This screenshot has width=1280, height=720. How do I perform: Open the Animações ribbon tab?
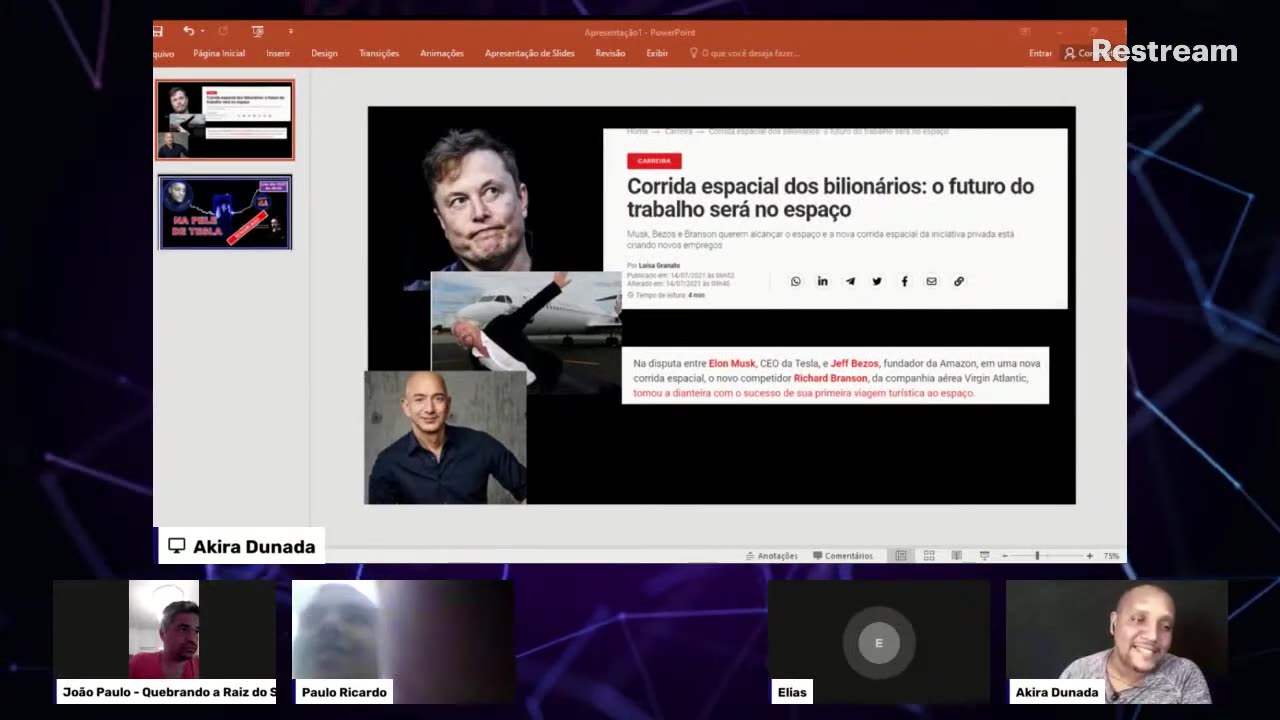442,53
